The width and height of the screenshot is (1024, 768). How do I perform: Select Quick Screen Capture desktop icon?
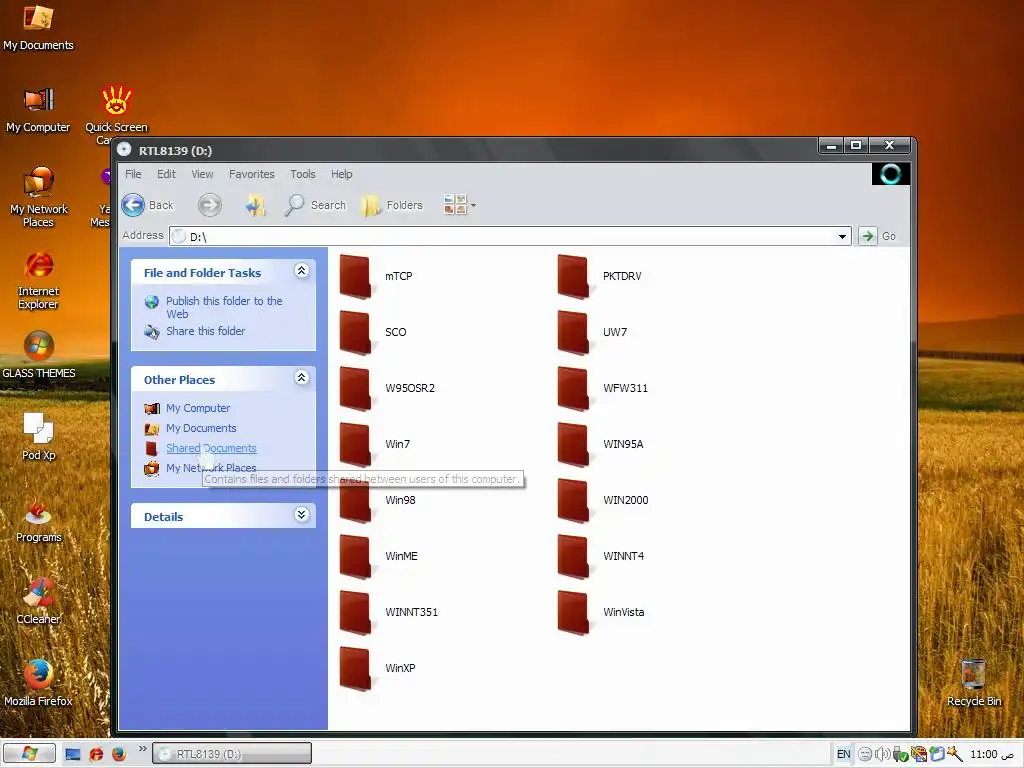point(116,114)
